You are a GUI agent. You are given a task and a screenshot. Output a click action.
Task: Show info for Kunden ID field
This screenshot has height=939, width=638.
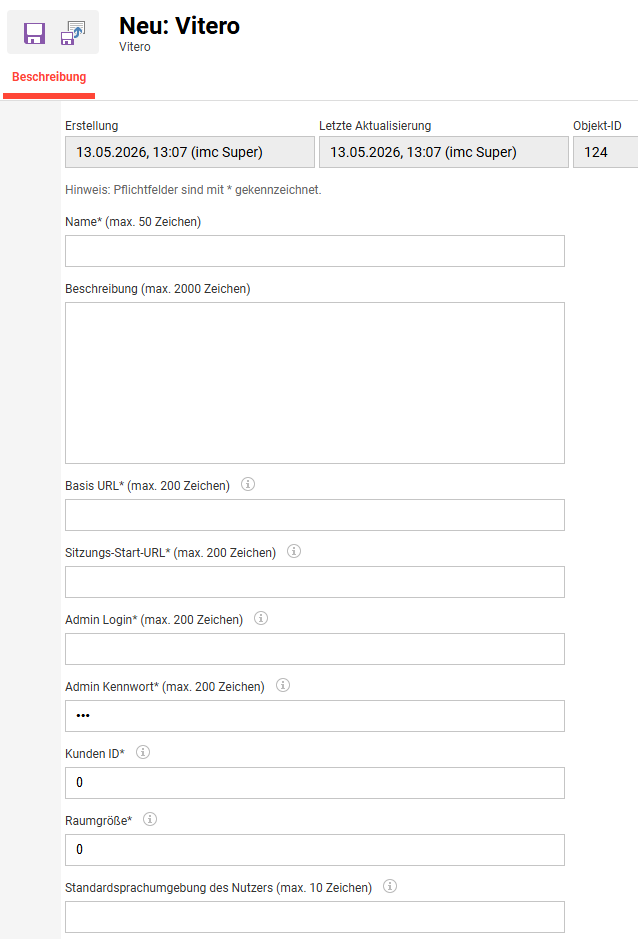pyautogui.click(x=143, y=753)
